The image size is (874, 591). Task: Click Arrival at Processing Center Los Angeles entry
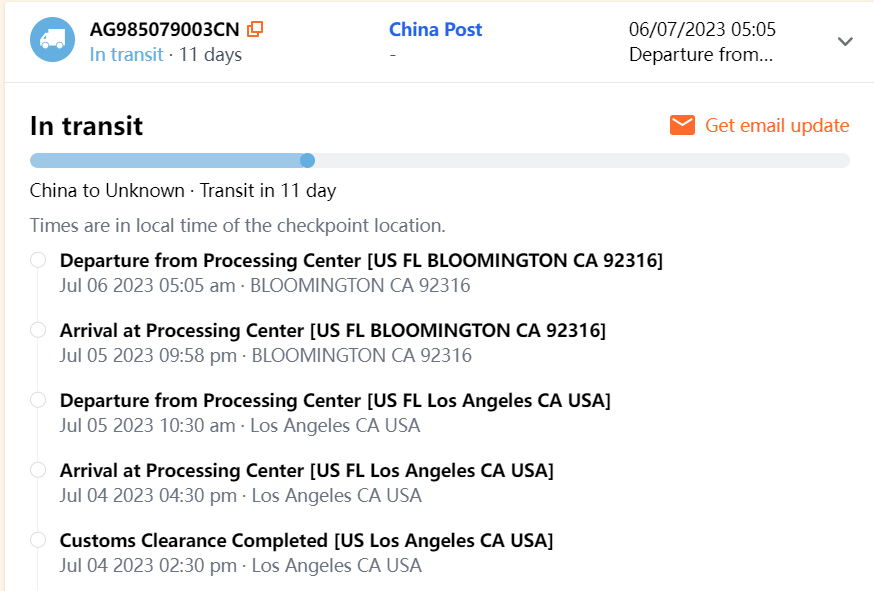coord(306,470)
